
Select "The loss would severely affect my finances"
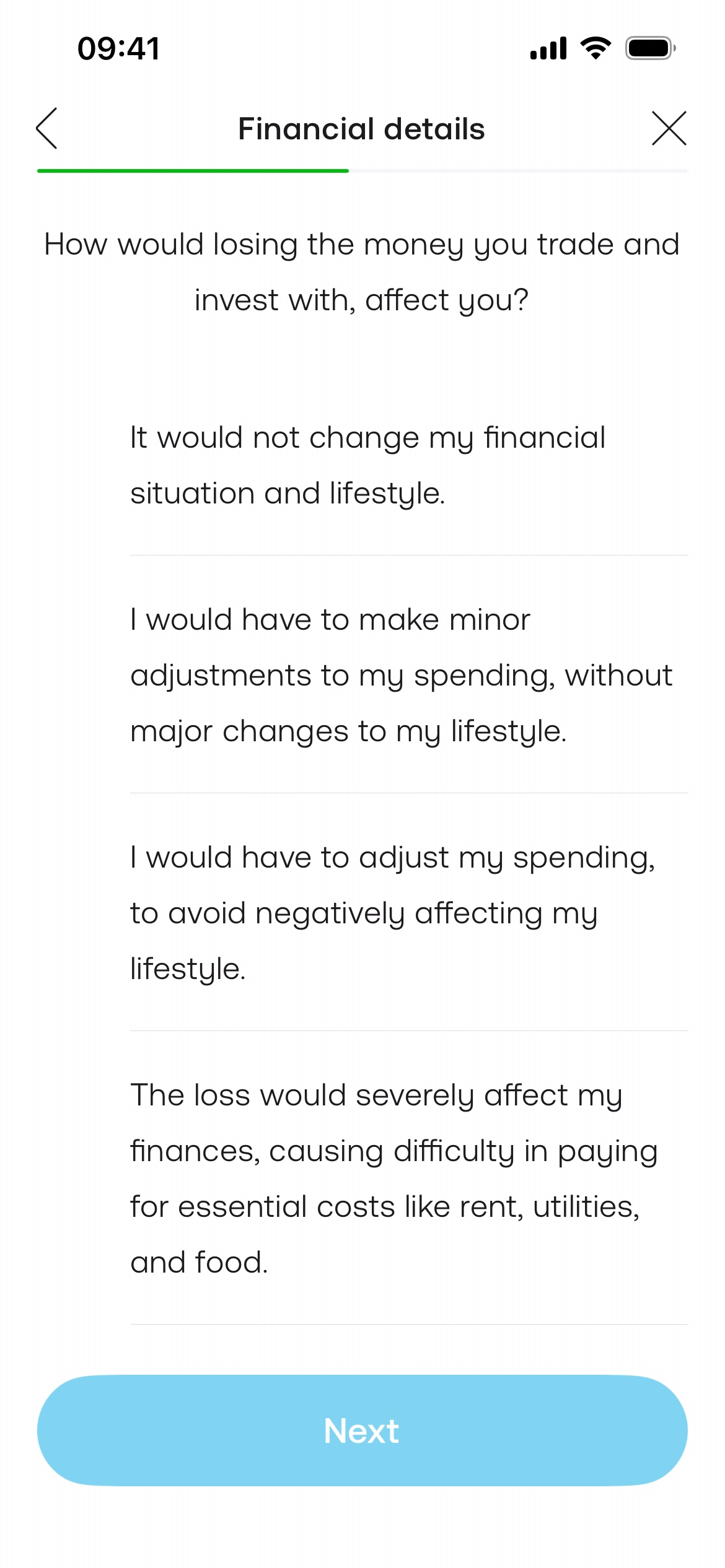[x=393, y=1178]
